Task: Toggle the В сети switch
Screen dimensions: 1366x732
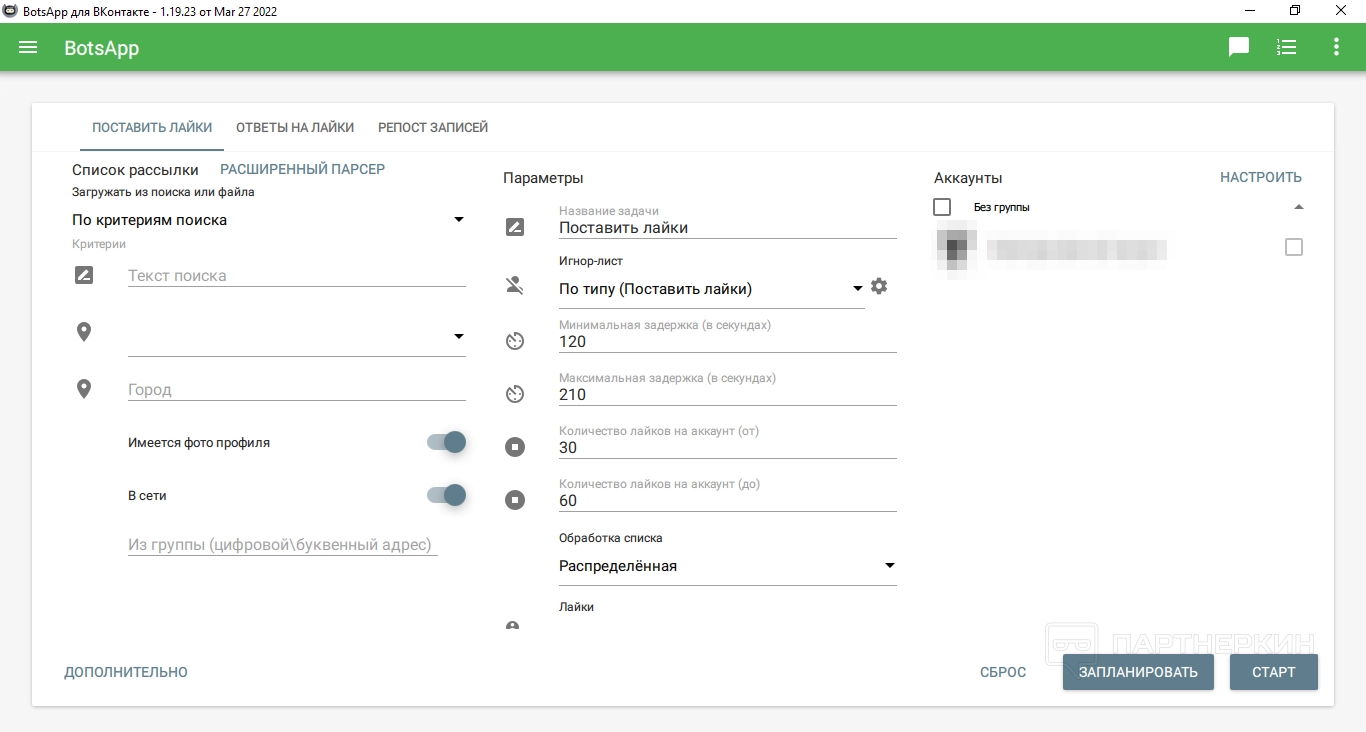Action: (447, 495)
